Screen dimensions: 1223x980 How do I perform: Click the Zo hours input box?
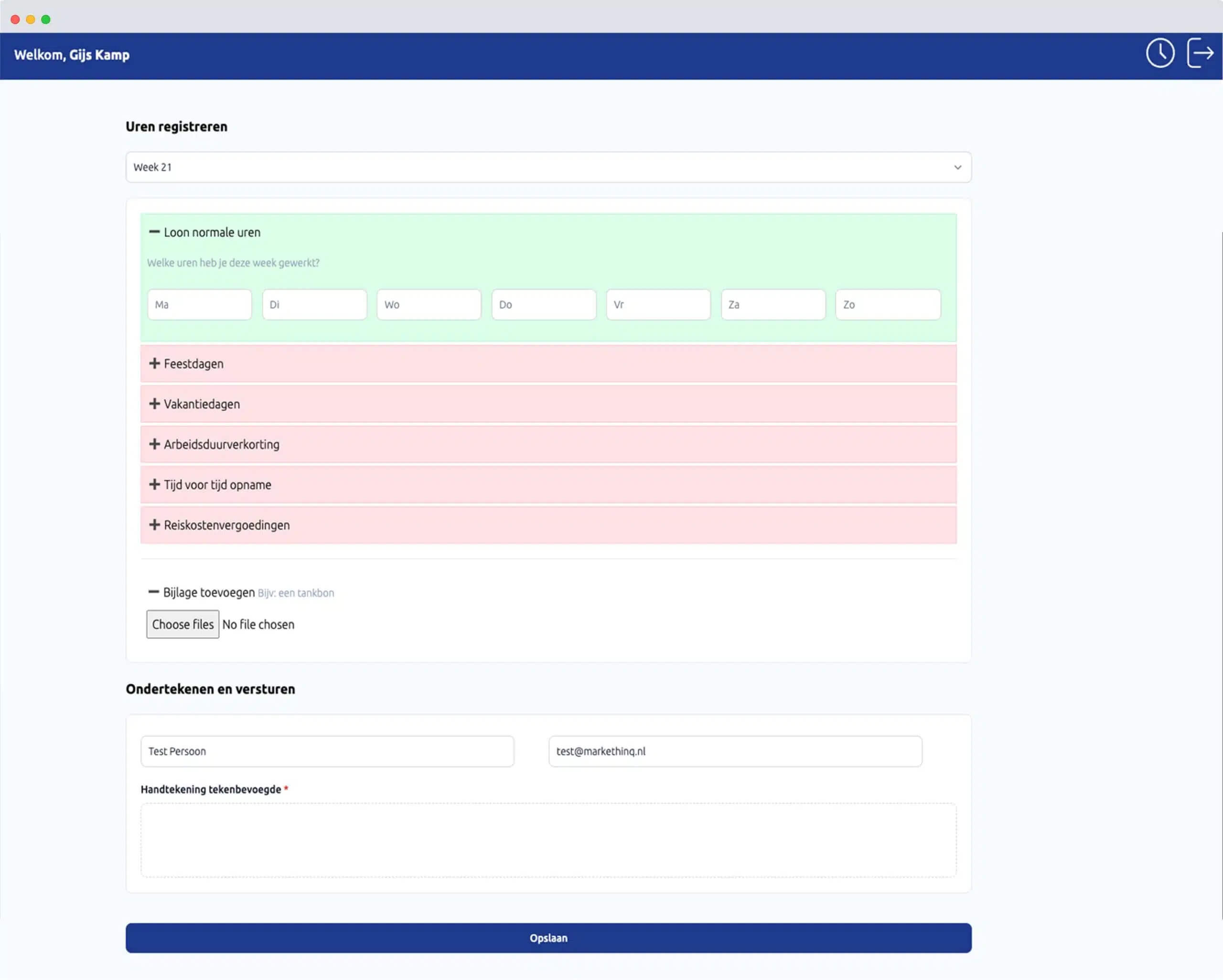coord(888,305)
